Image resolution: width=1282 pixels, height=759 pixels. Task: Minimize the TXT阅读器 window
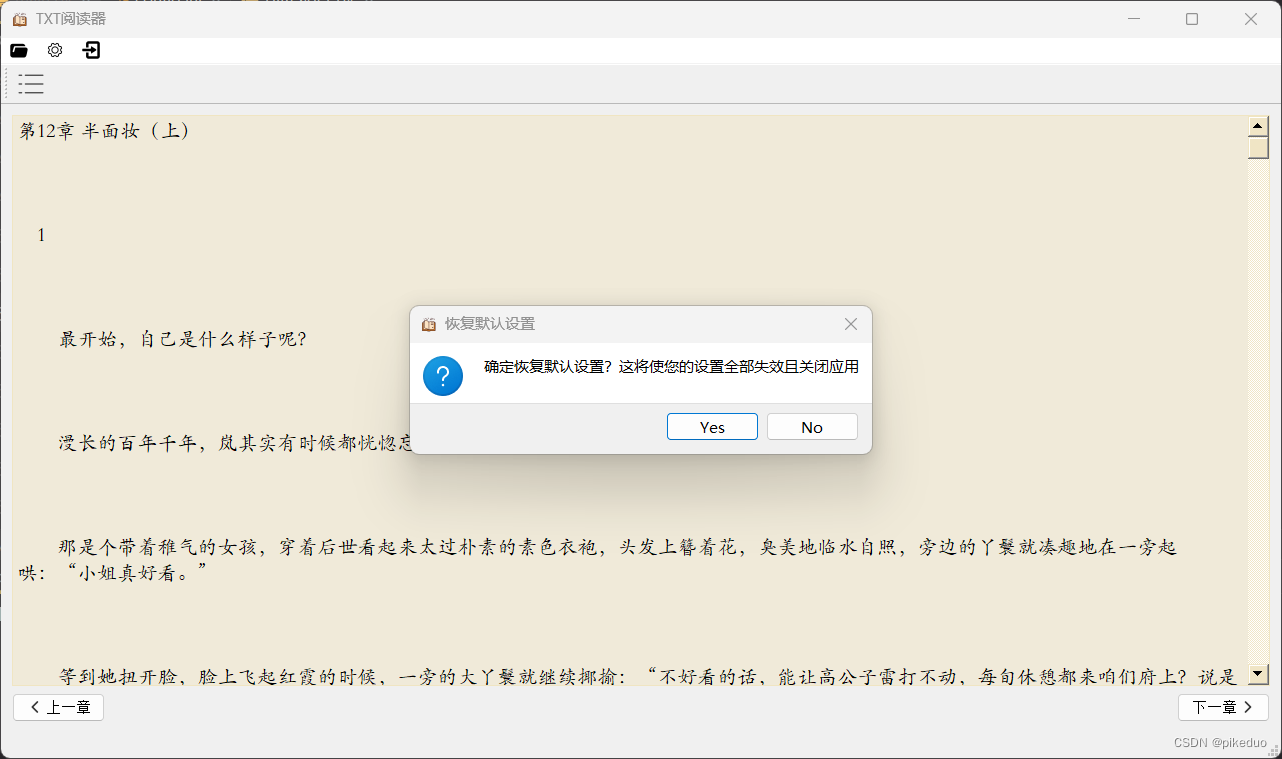[1134, 19]
